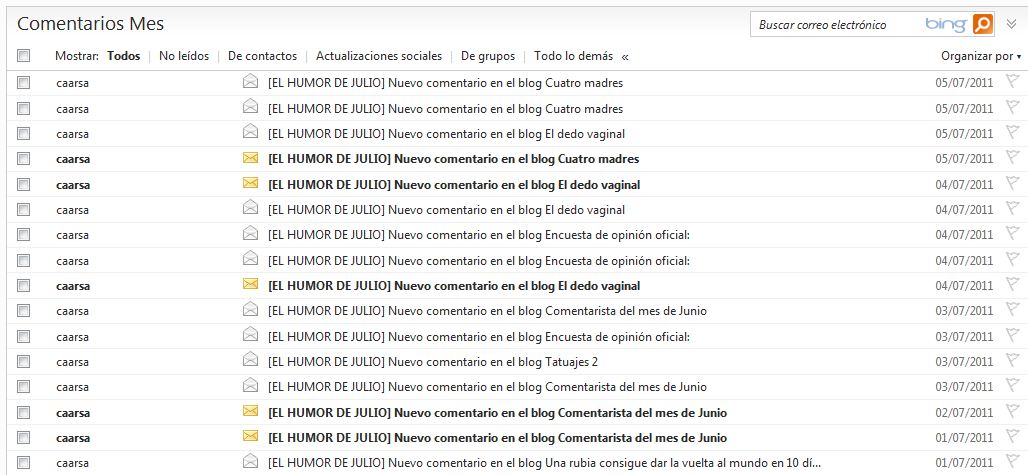Flag the Encuesta de opinión message dated 03/07/2011
This screenshot has height=475, width=1028.
(1013, 336)
